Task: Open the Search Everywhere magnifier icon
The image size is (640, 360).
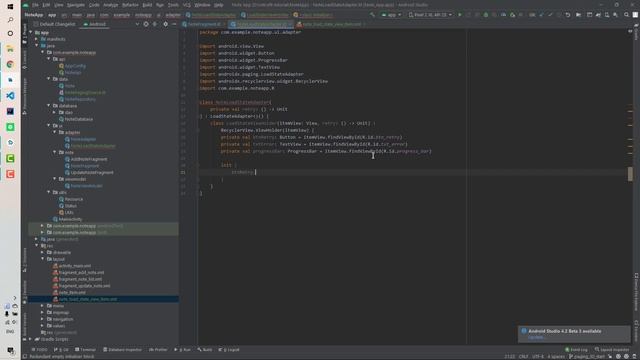Action: [x=627, y=15]
